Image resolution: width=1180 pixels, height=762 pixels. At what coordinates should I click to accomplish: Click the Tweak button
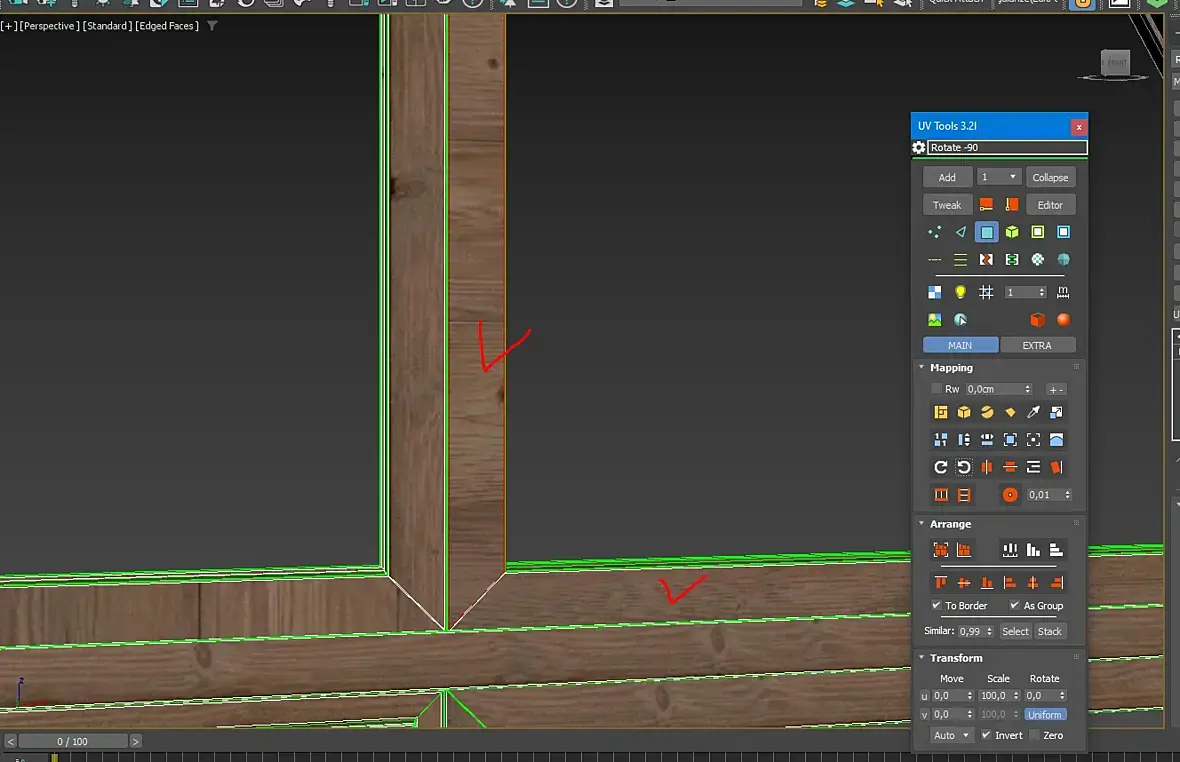947,205
